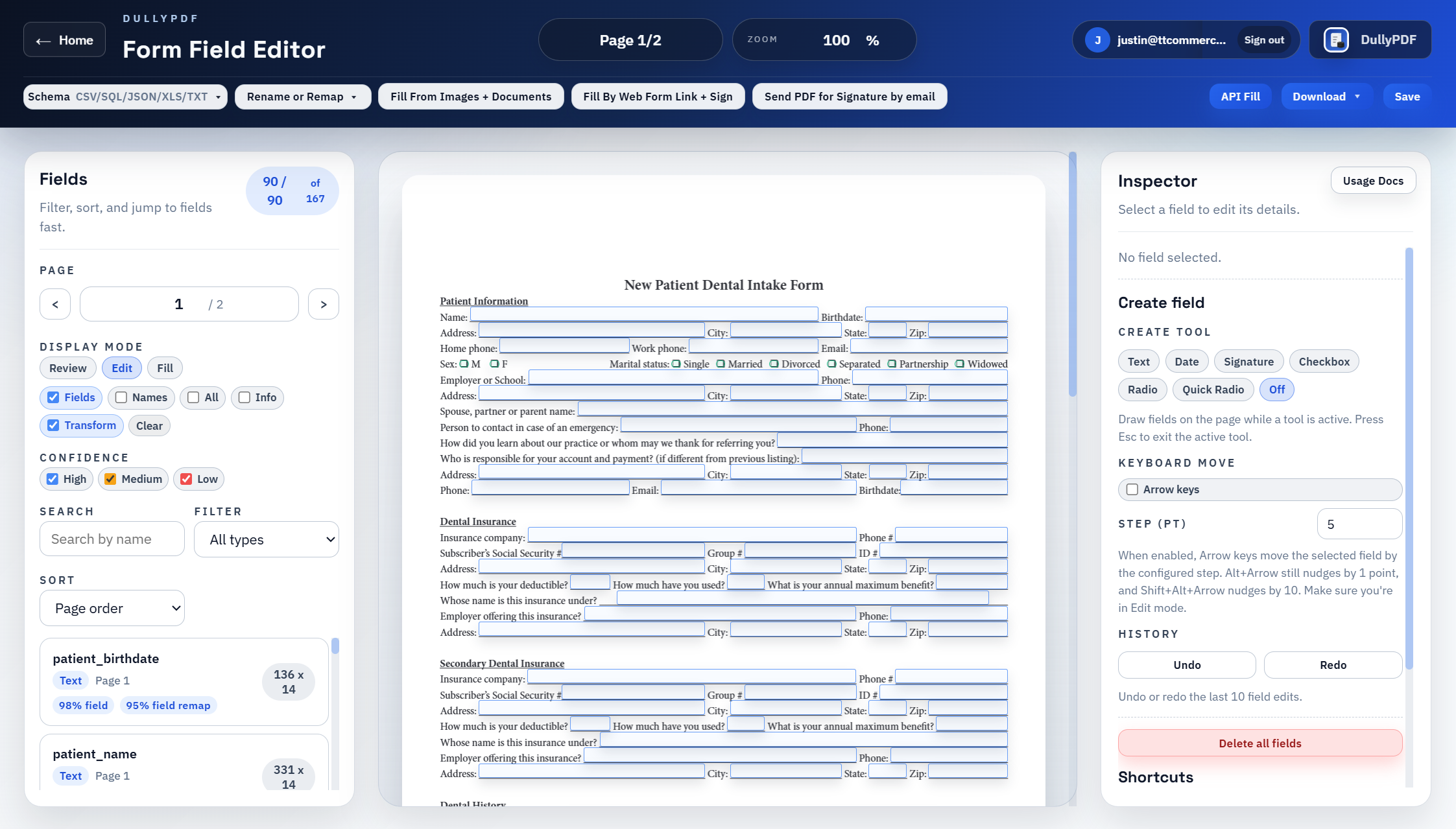The height and width of the screenshot is (829, 1456).
Task: Click Delete all fields
Action: [x=1259, y=743]
